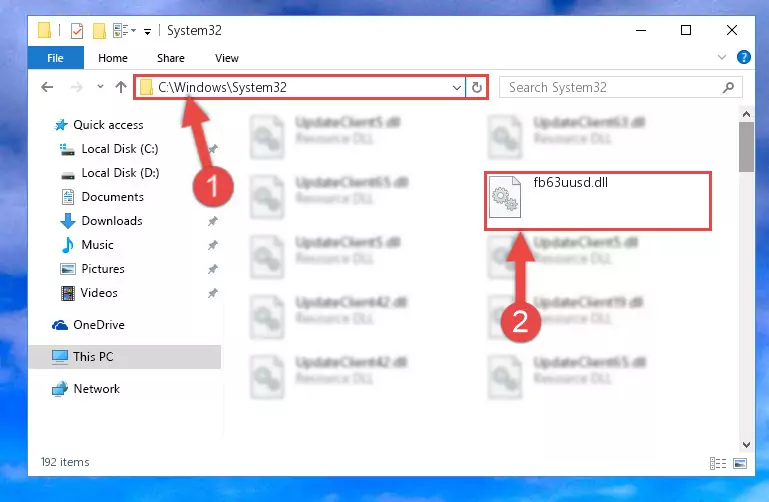Image resolution: width=769 pixels, height=502 pixels.
Task: Open Downloads in the sidebar
Action: click(x=112, y=221)
